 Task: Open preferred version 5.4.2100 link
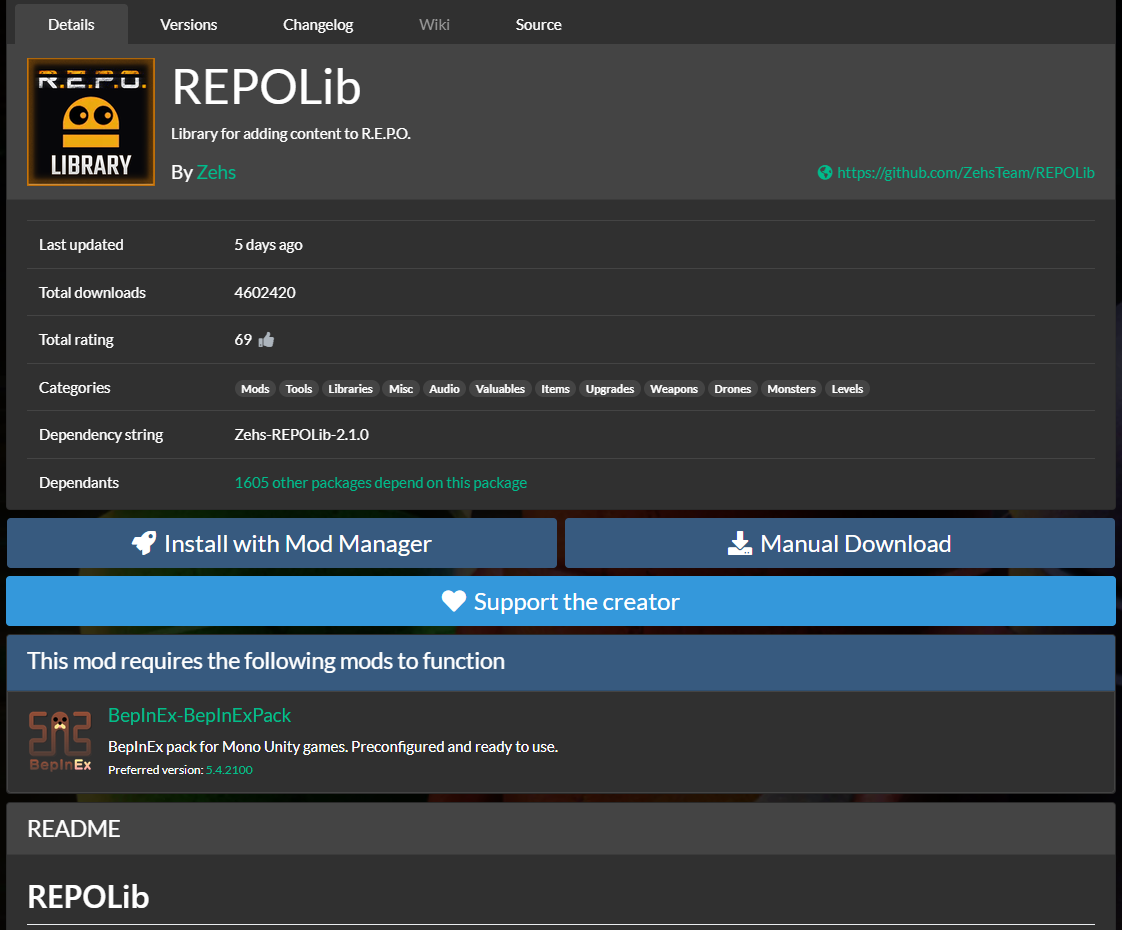coord(229,770)
